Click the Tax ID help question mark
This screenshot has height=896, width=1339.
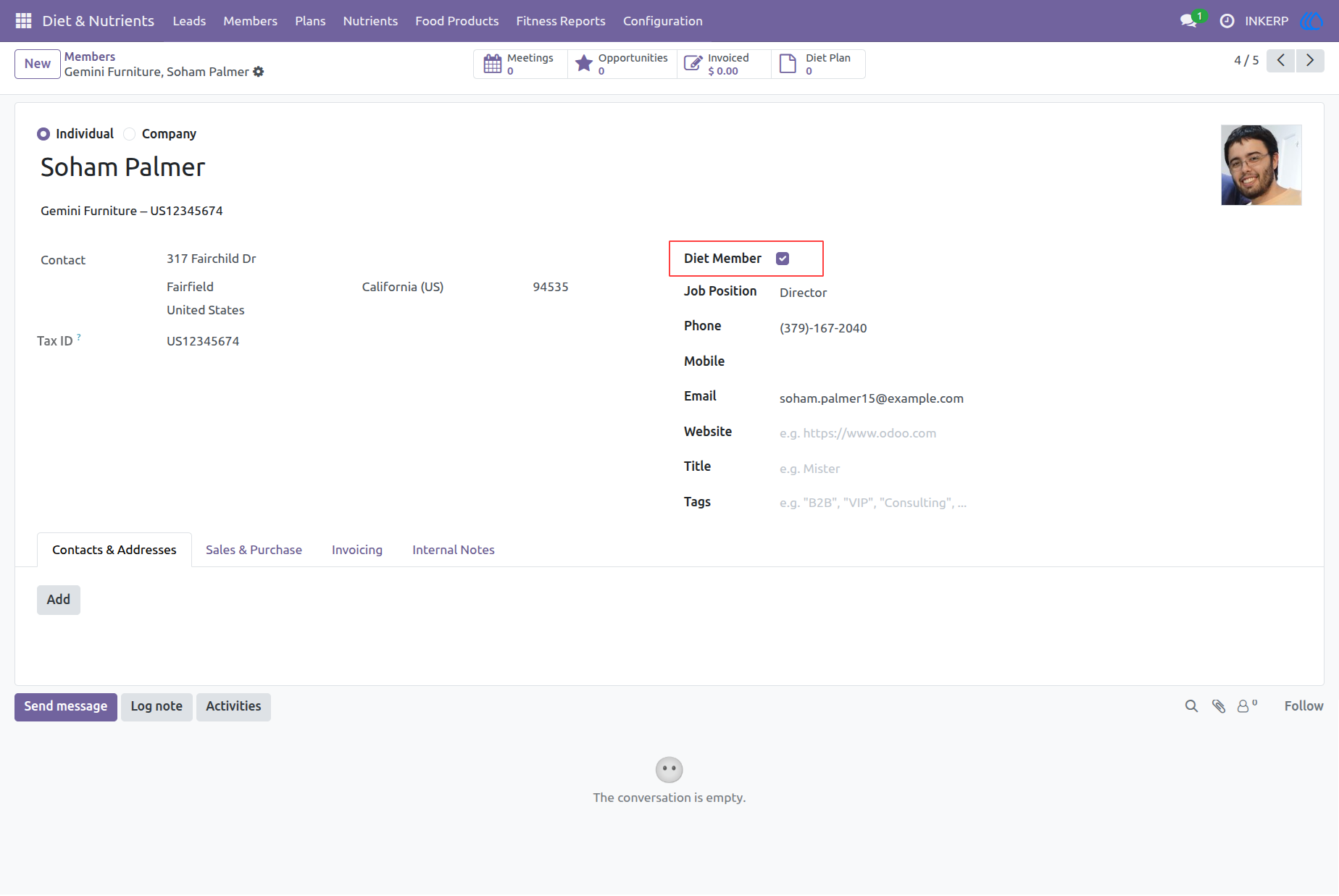pyautogui.click(x=79, y=337)
